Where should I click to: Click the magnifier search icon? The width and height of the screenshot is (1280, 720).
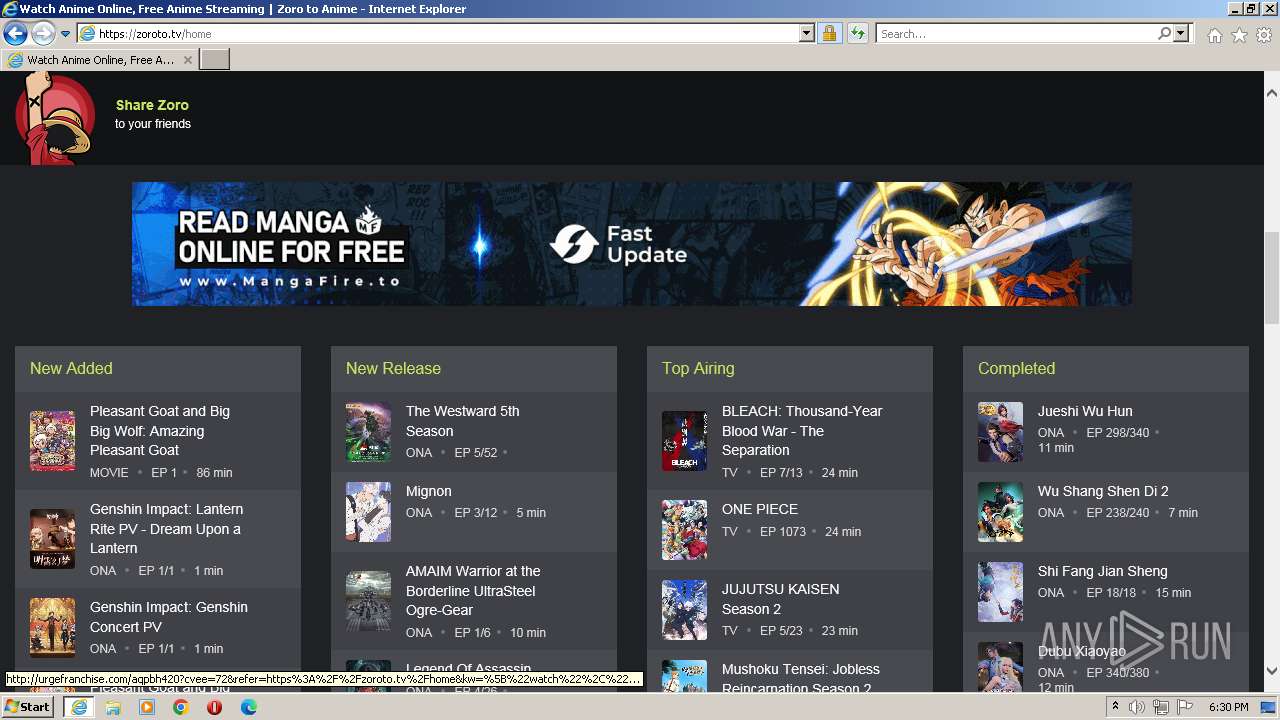(1164, 34)
